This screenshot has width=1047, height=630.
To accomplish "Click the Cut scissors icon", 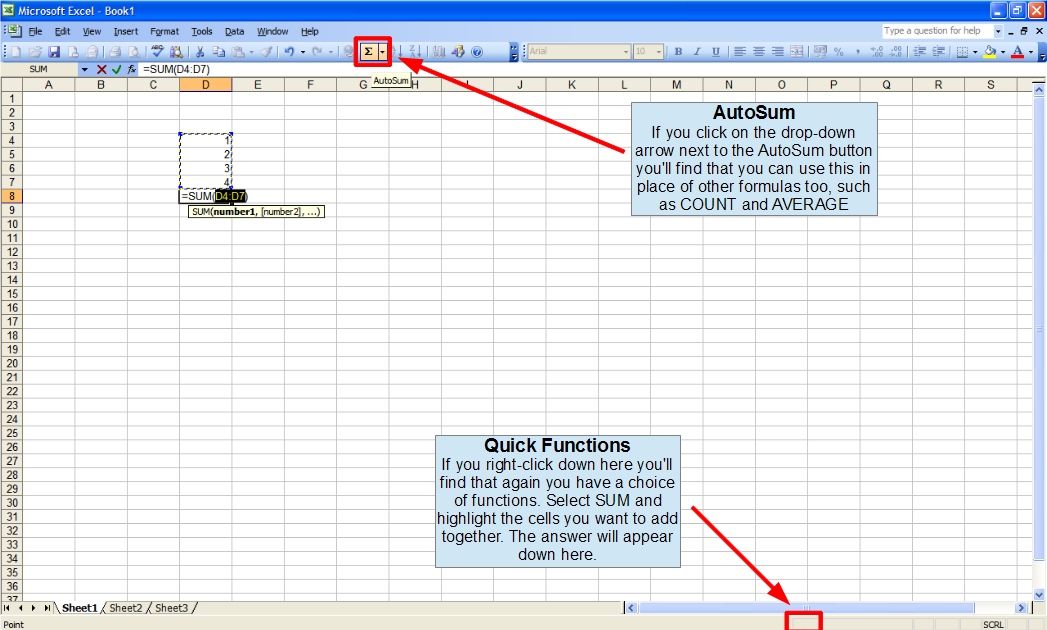I will click(x=200, y=51).
